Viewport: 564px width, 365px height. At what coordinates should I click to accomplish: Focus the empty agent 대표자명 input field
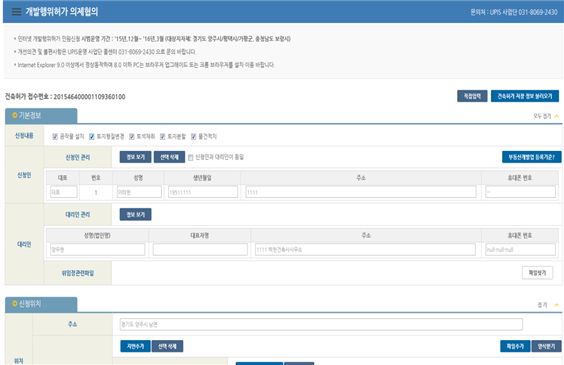coord(200,249)
